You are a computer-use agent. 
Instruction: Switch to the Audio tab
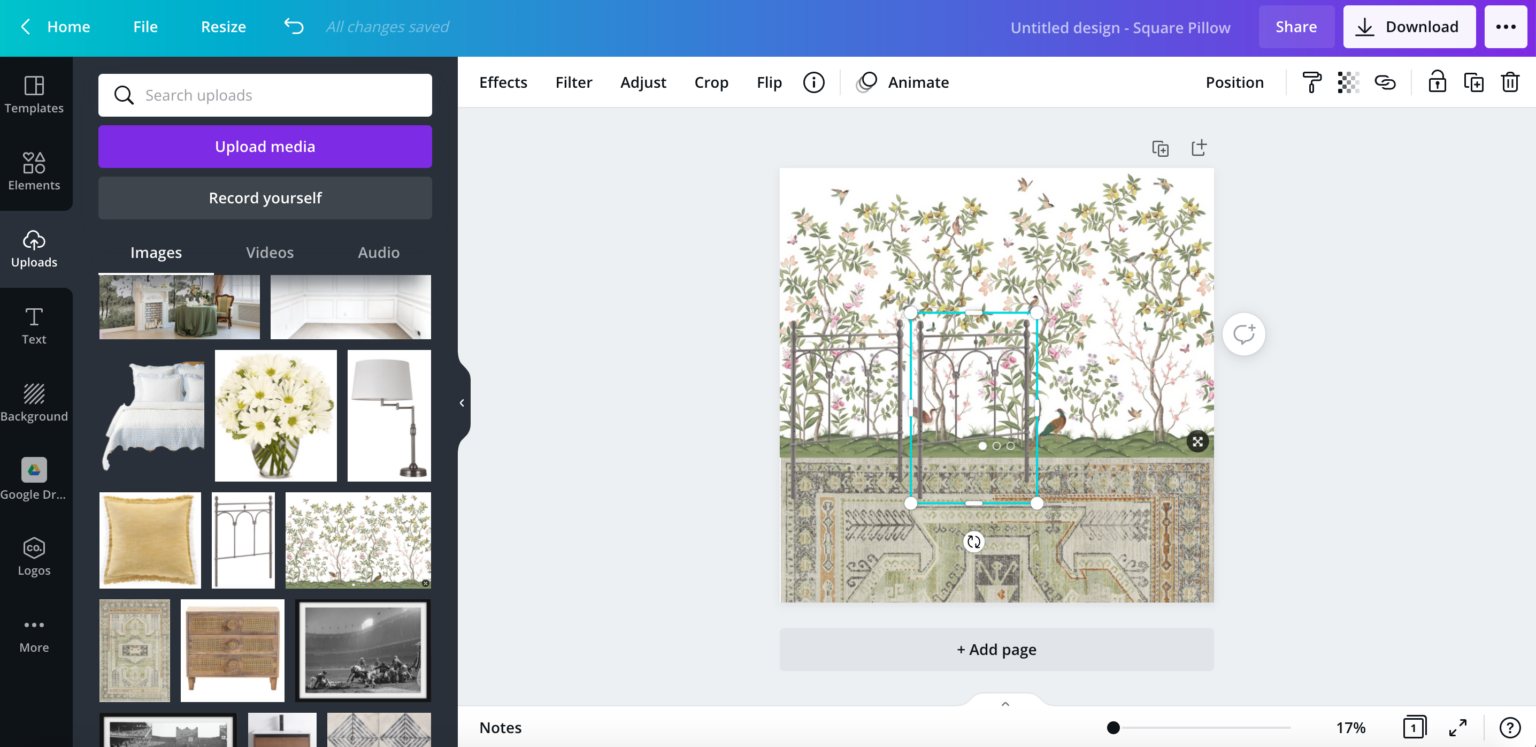pos(379,253)
